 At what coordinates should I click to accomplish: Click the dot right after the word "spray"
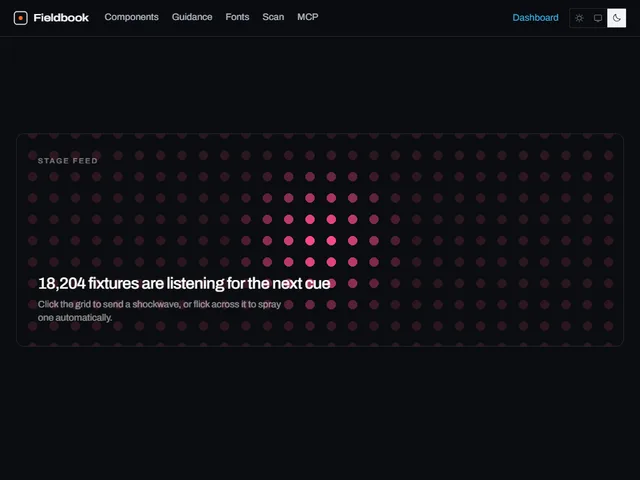click(289, 304)
